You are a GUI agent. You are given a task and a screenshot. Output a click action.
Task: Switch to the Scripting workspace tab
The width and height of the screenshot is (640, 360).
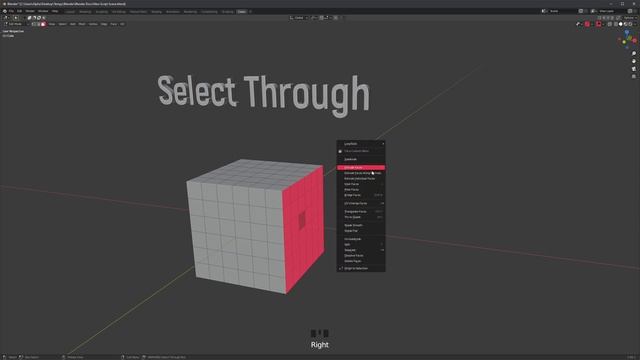click(227, 11)
